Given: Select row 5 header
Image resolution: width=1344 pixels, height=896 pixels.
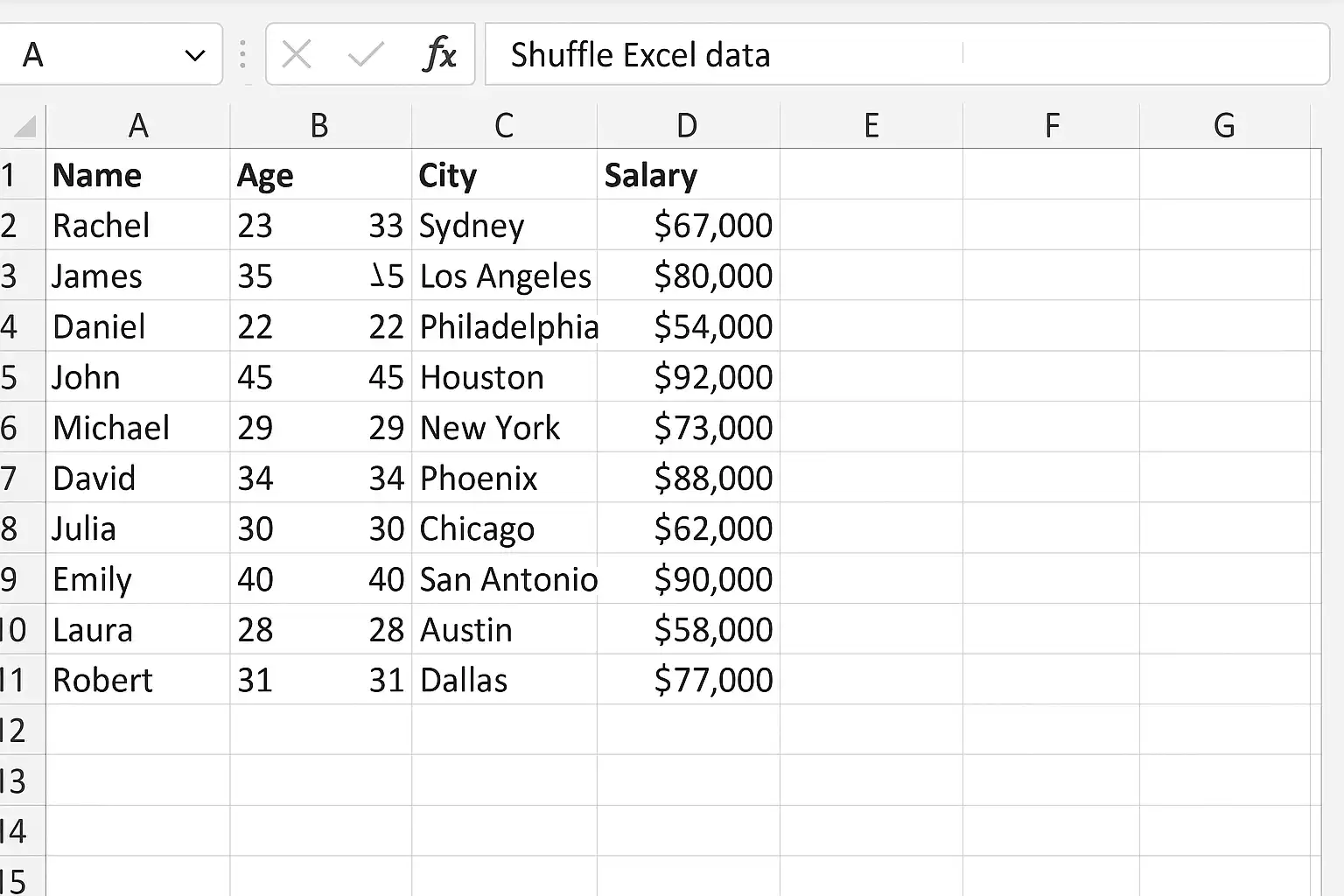Looking at the screenshot, I should pyautogui.click(x=10, y=377).
